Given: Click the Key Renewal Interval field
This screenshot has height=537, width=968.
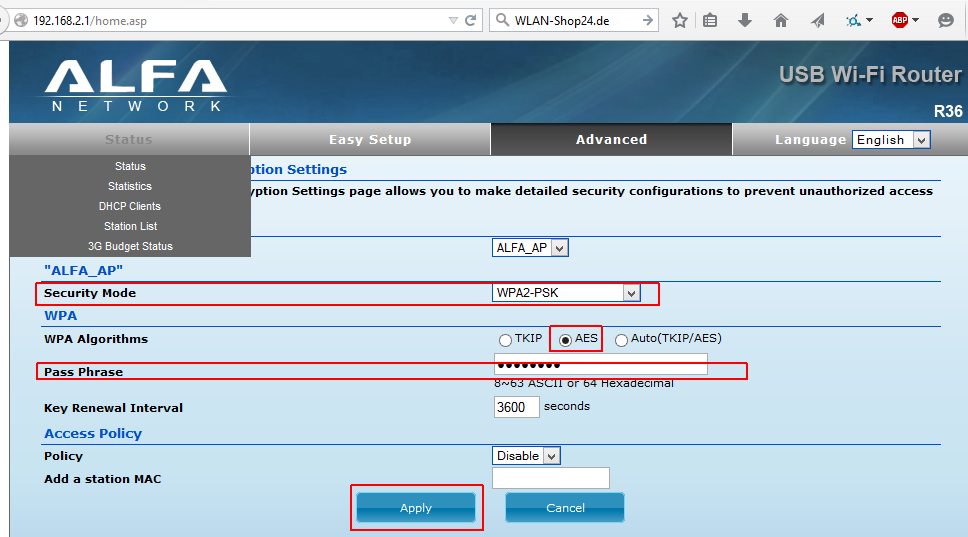Looking at the screenshot, I should 517,407.
